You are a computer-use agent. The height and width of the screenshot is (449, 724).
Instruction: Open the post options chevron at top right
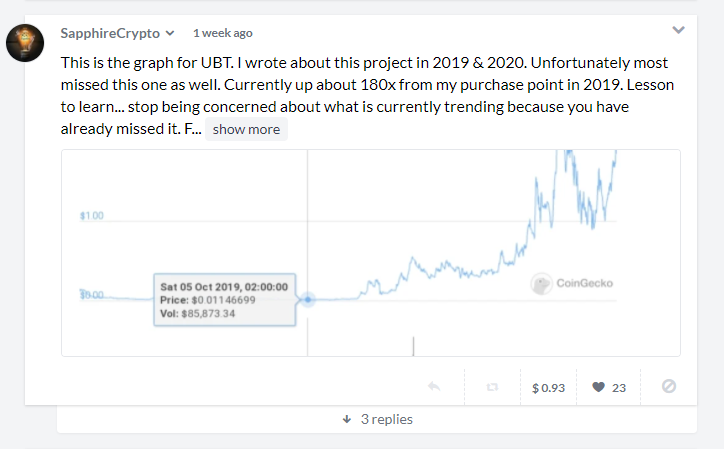pos(678,30)
